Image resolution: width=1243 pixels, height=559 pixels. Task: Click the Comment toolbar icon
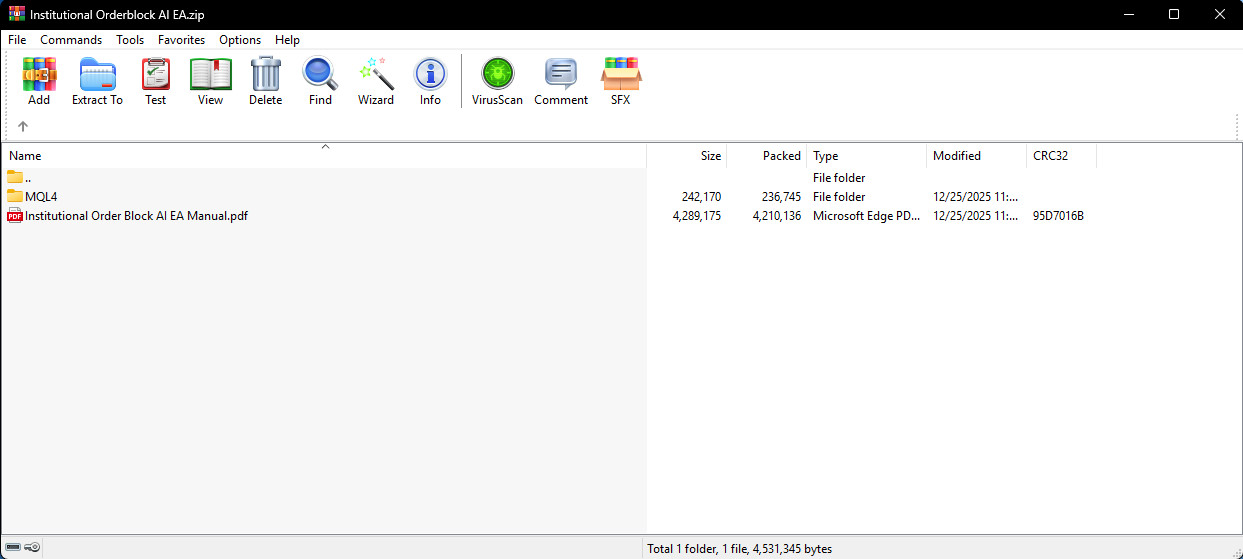(x=561, y=74)
